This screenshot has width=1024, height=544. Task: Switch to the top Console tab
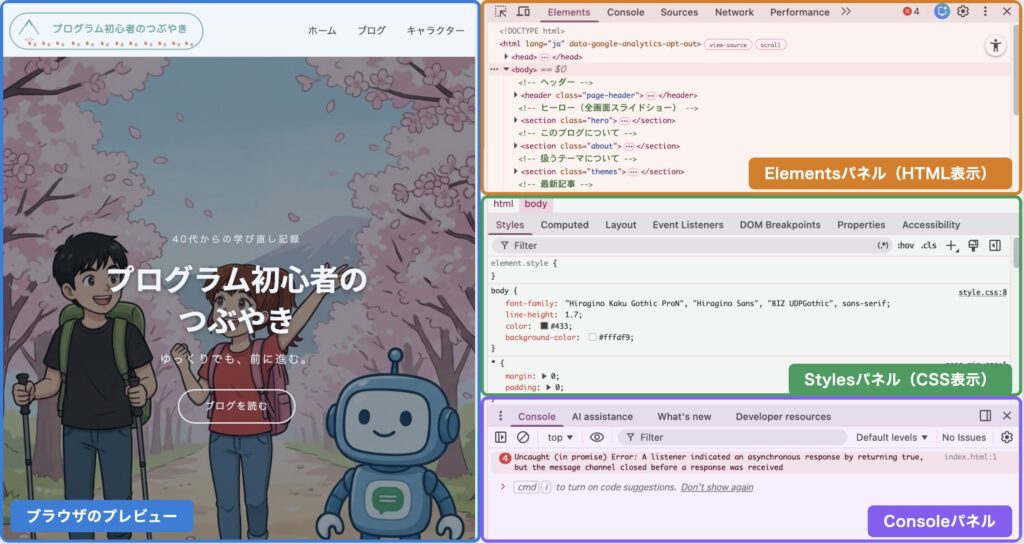(626, 12)
